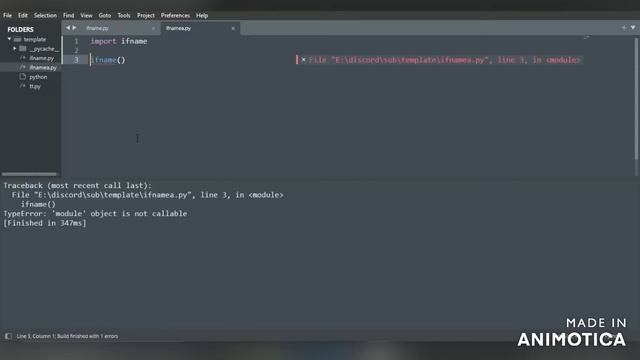Select the template folder in sidebar
This screenshot has height=360, width=640.
click(35, 40)
